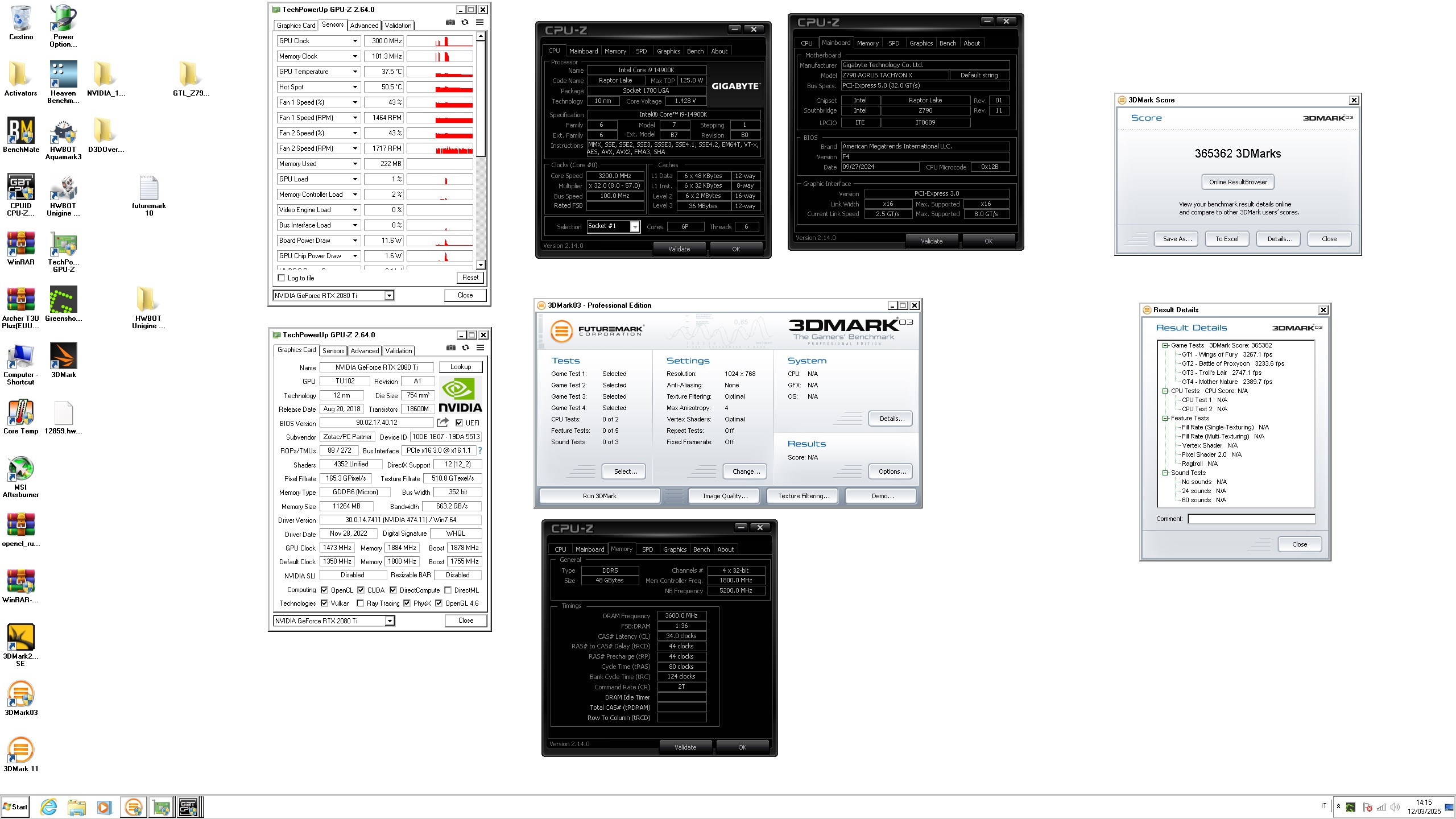This screenshot has width=1456, height=819.
Task: Open the Memory Clock sensor dropdown
Action: tap(355, 56)
